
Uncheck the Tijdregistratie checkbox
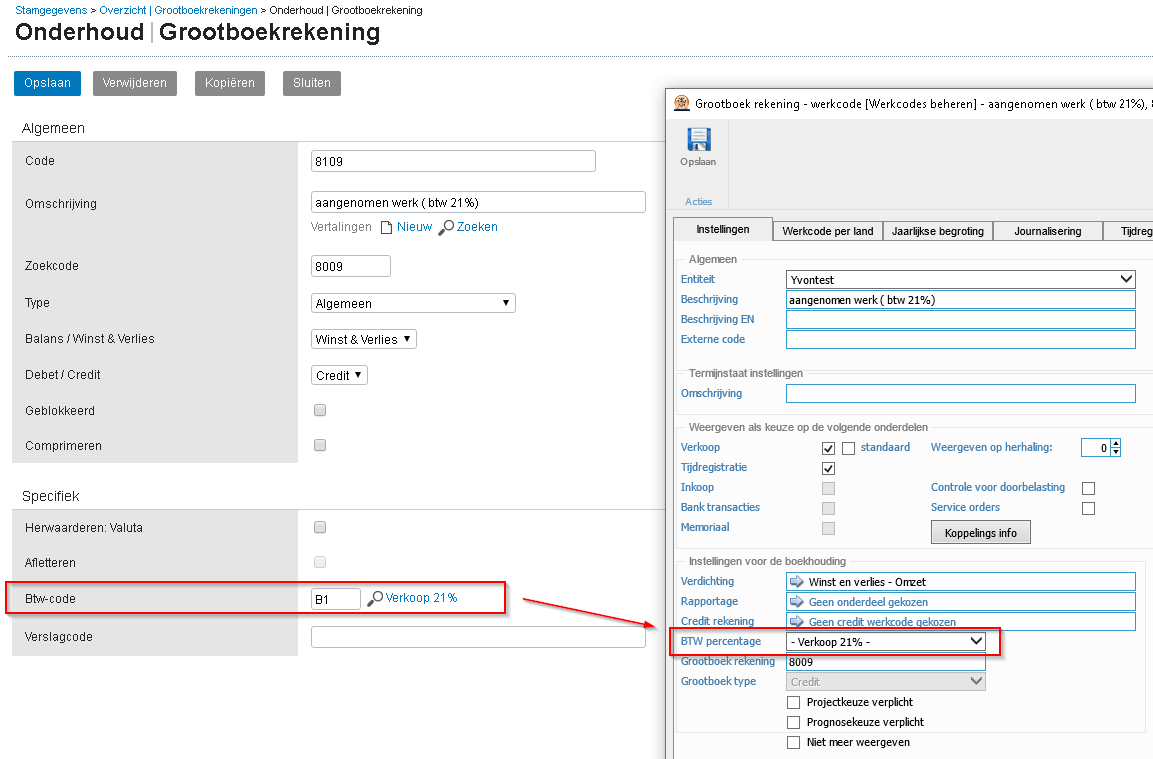coord(828,468)
